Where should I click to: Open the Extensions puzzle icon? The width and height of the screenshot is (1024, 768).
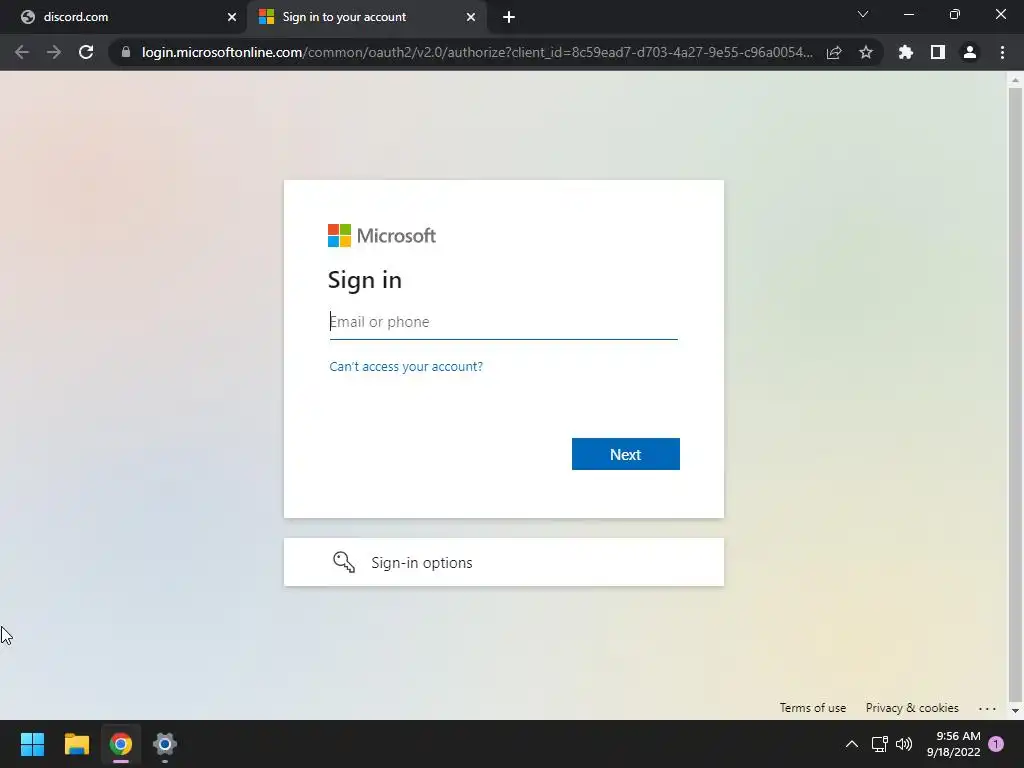pos(906,52)
